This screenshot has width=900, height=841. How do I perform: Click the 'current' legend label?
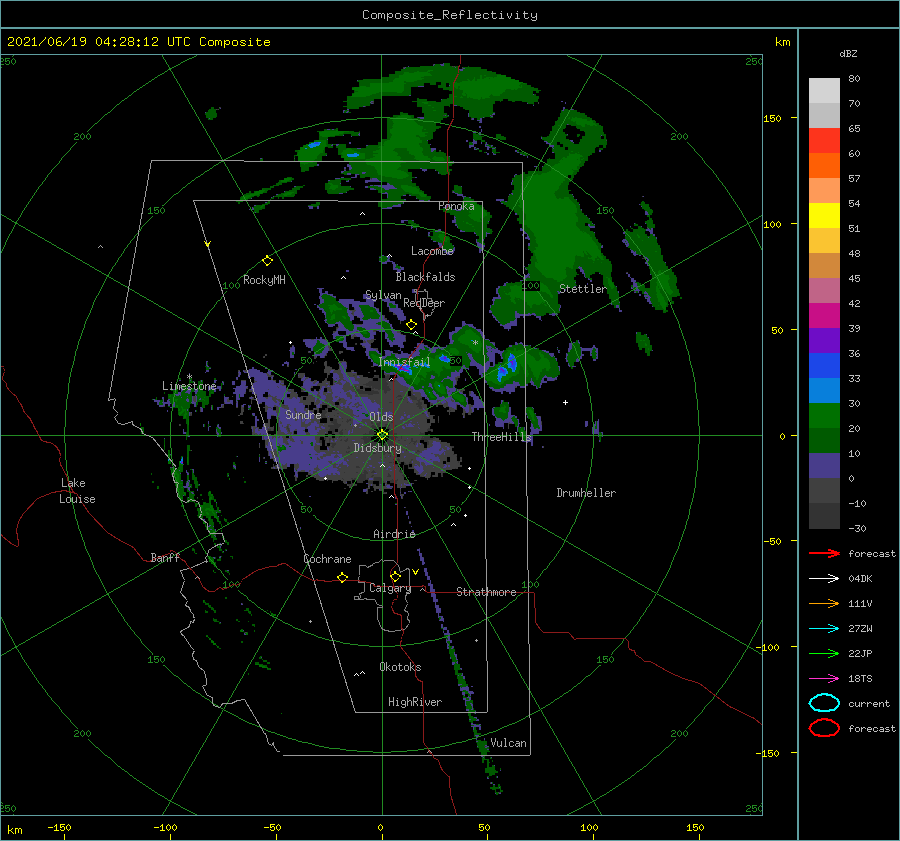pos(869,704)
